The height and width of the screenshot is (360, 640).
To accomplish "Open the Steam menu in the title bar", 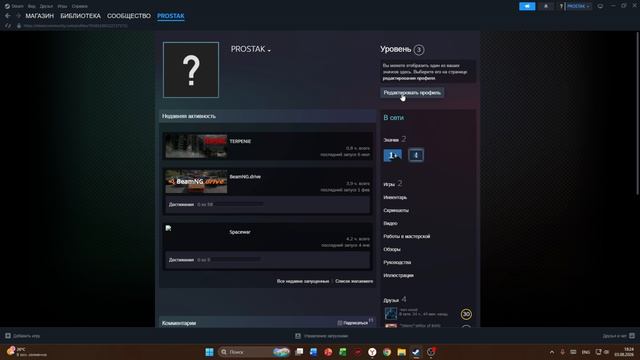I will coord(18,6).
